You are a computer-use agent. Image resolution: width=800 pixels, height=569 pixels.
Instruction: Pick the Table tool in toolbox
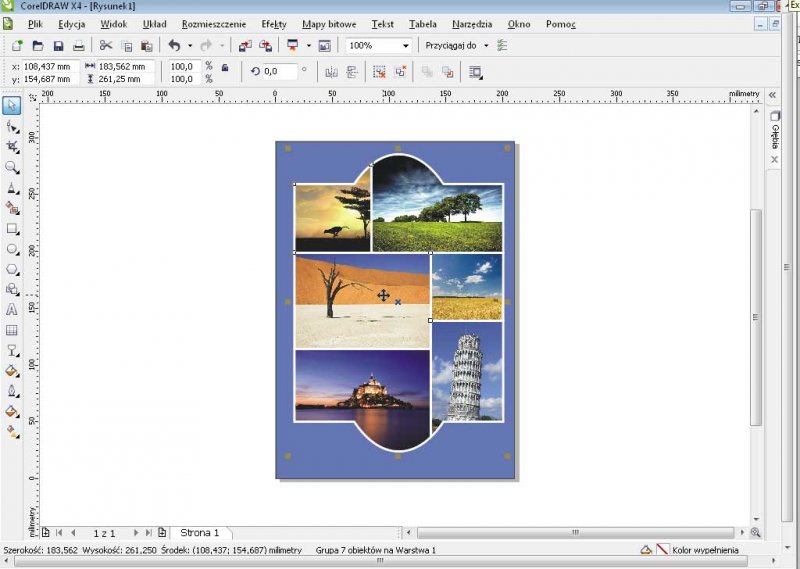click(x=12, y=330)
